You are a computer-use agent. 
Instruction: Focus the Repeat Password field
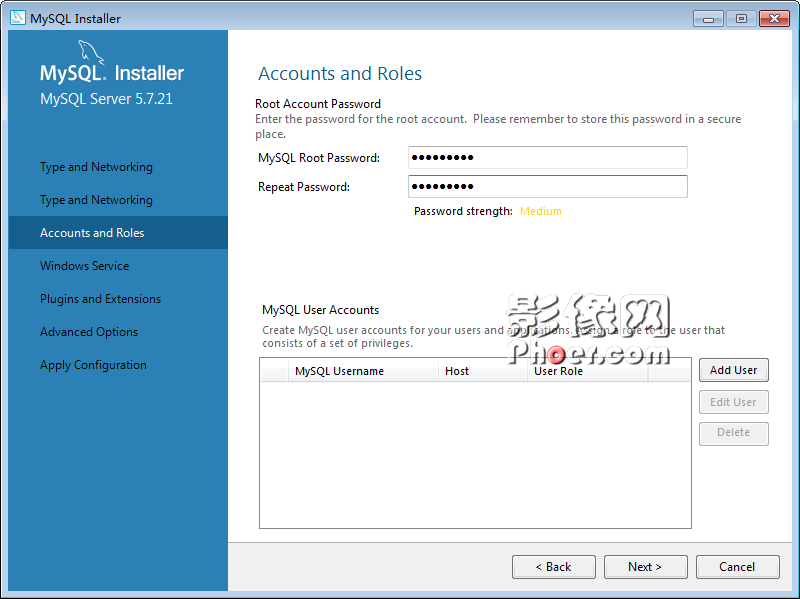pyautogui.click(x=548, y=187)
